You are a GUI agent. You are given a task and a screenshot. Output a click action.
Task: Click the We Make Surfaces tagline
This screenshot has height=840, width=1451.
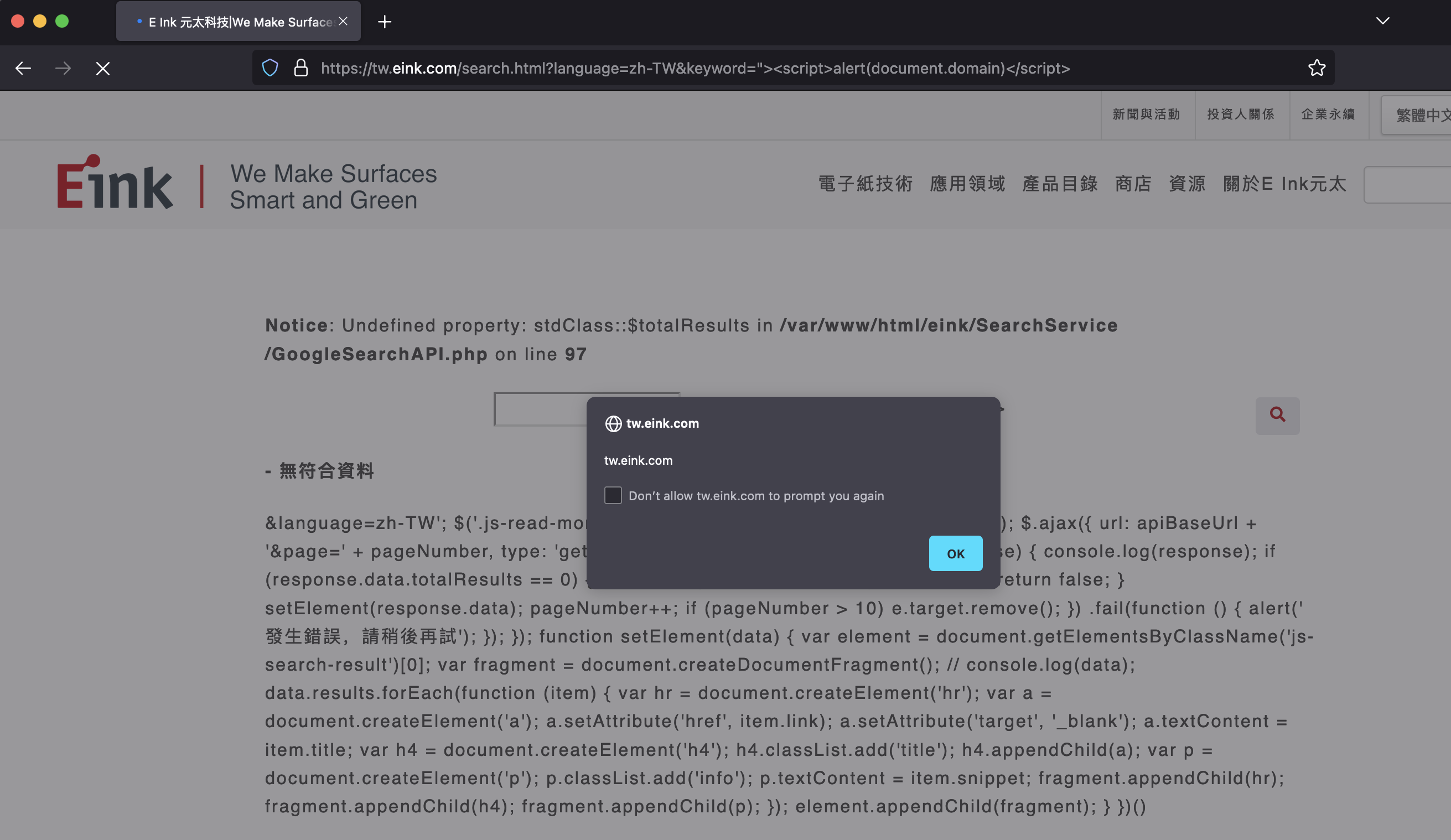333,186
